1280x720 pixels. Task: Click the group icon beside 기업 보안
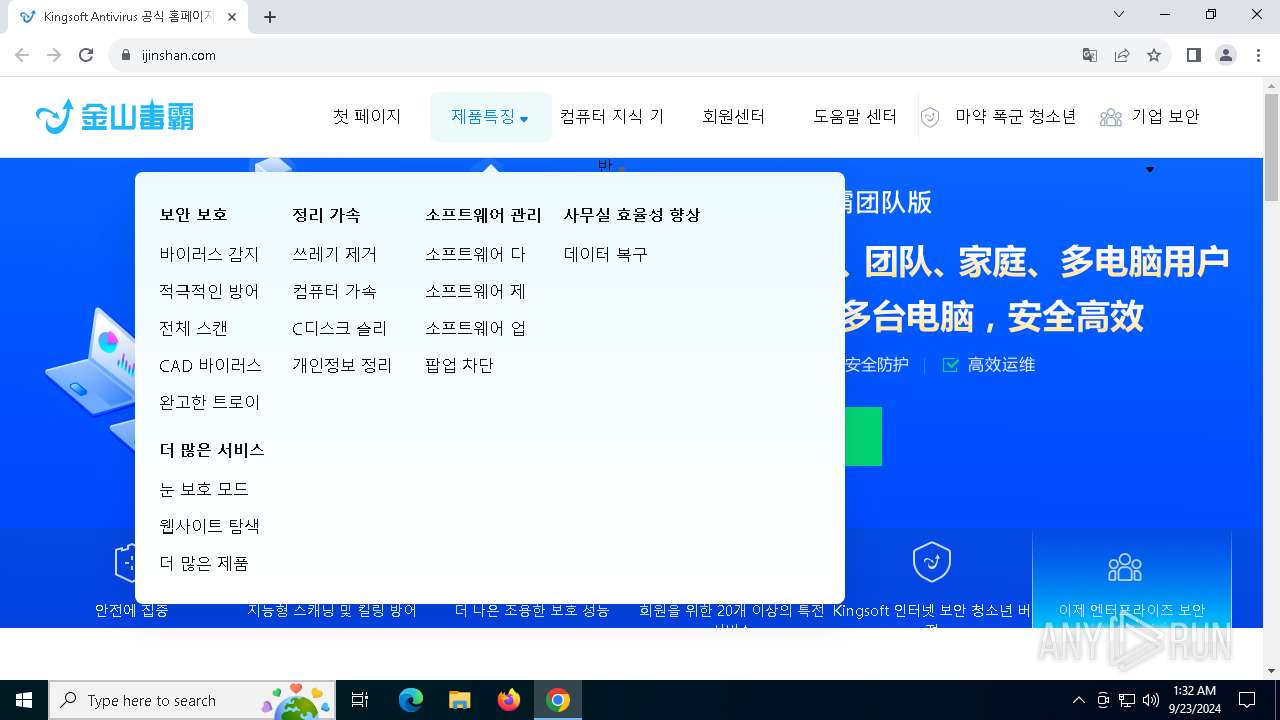1110,117
